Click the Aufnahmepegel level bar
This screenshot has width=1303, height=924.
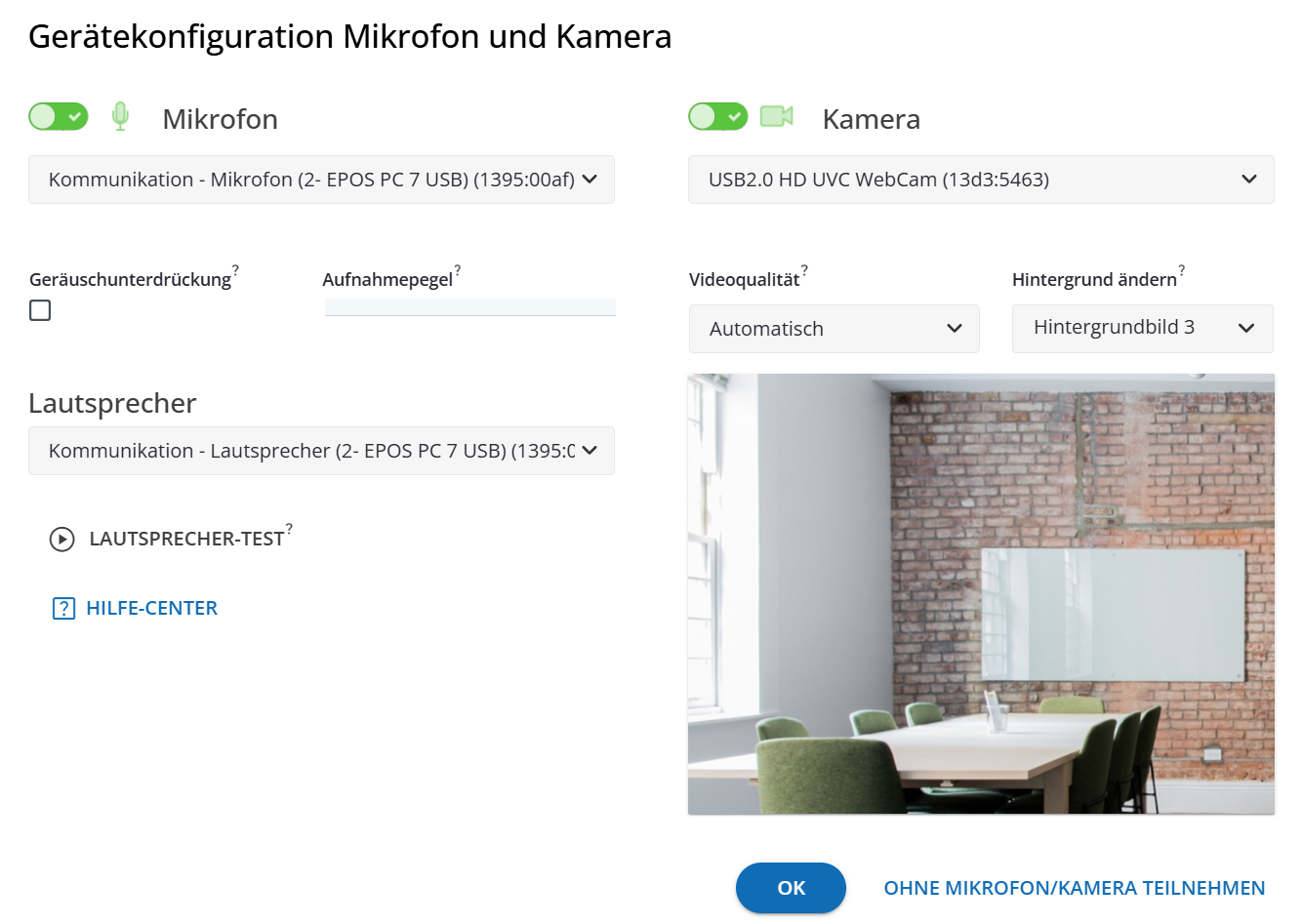click(469, 307)
